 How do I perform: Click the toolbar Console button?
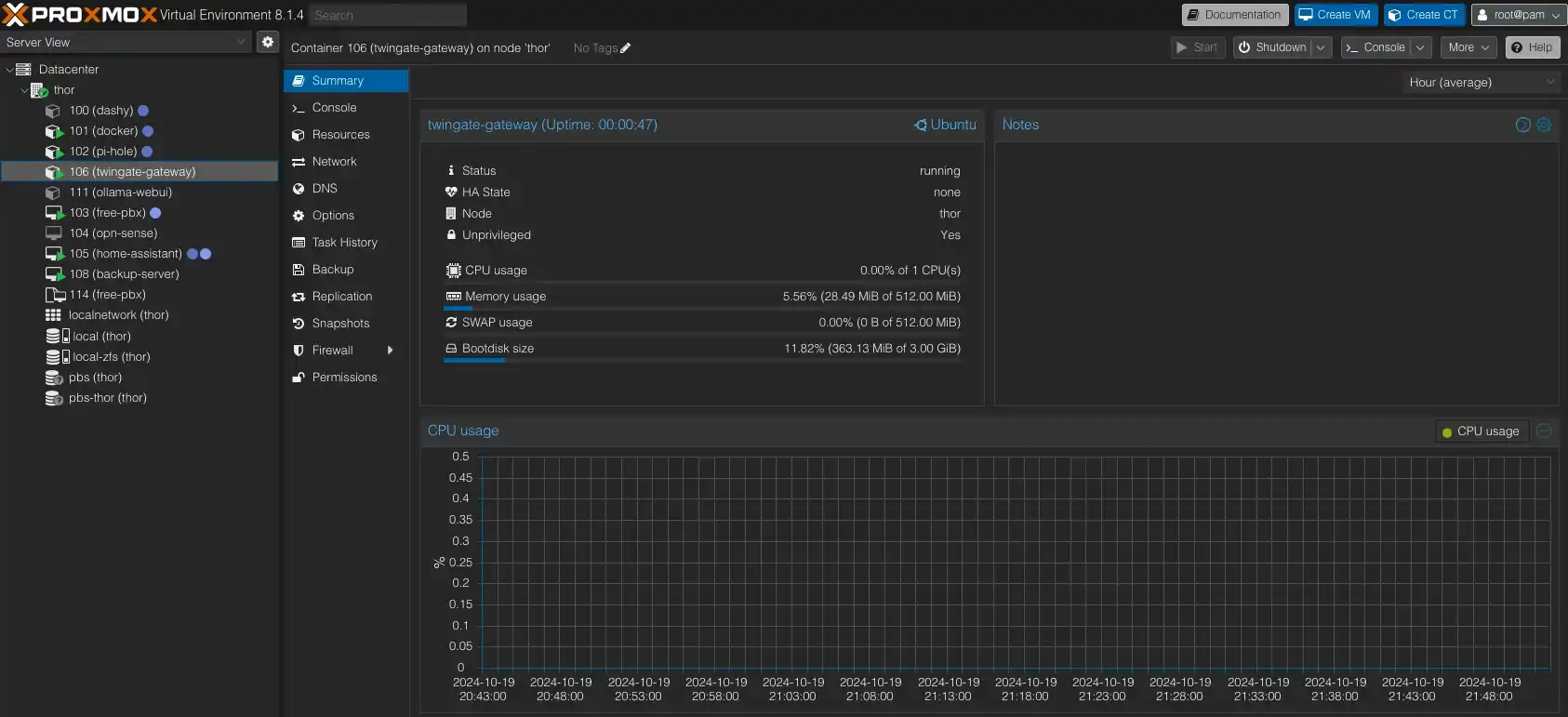[x=1375, y=47]
